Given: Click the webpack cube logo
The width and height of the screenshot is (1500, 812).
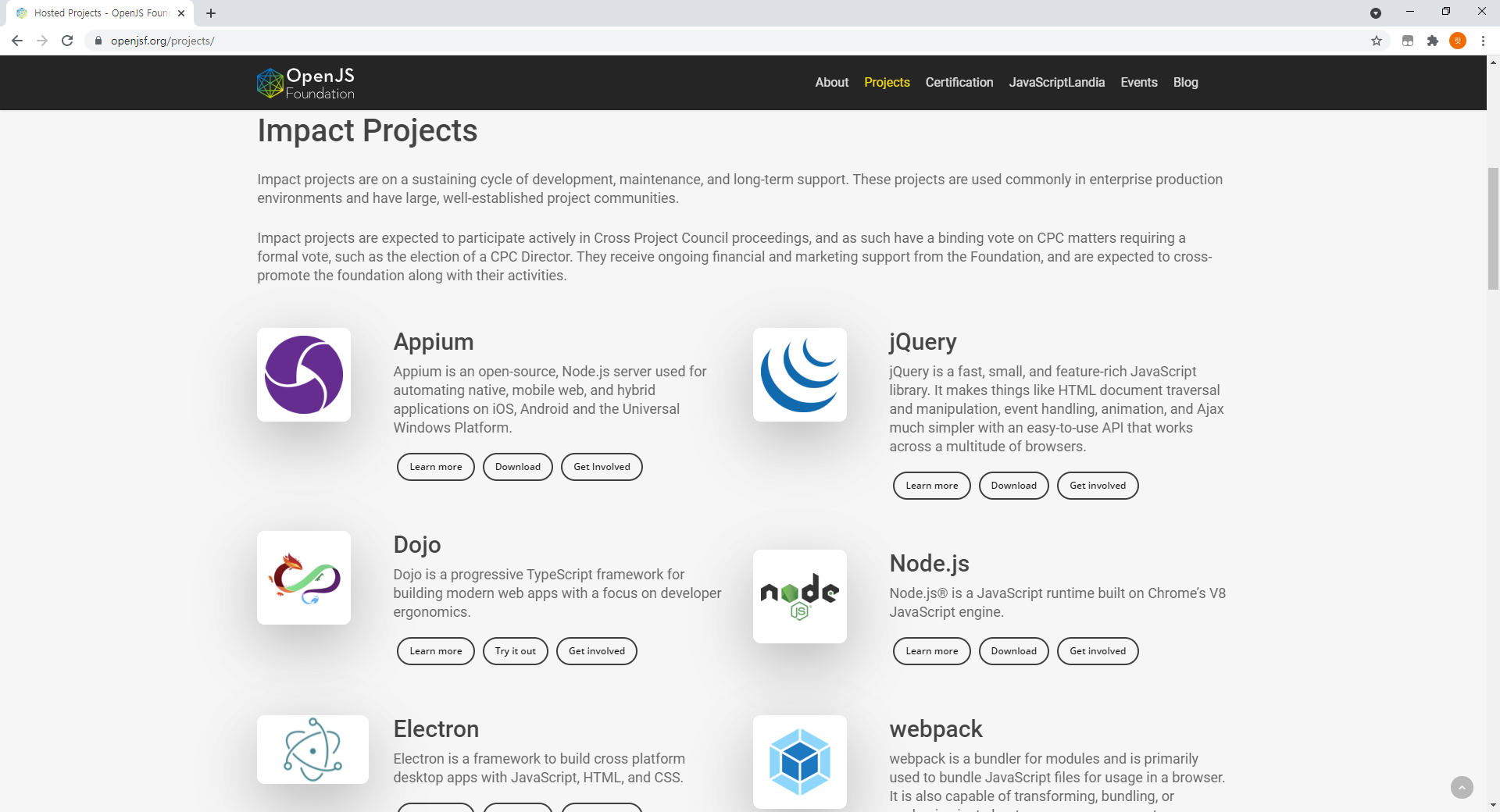Looking at the screenshot, I should (800, 762).
